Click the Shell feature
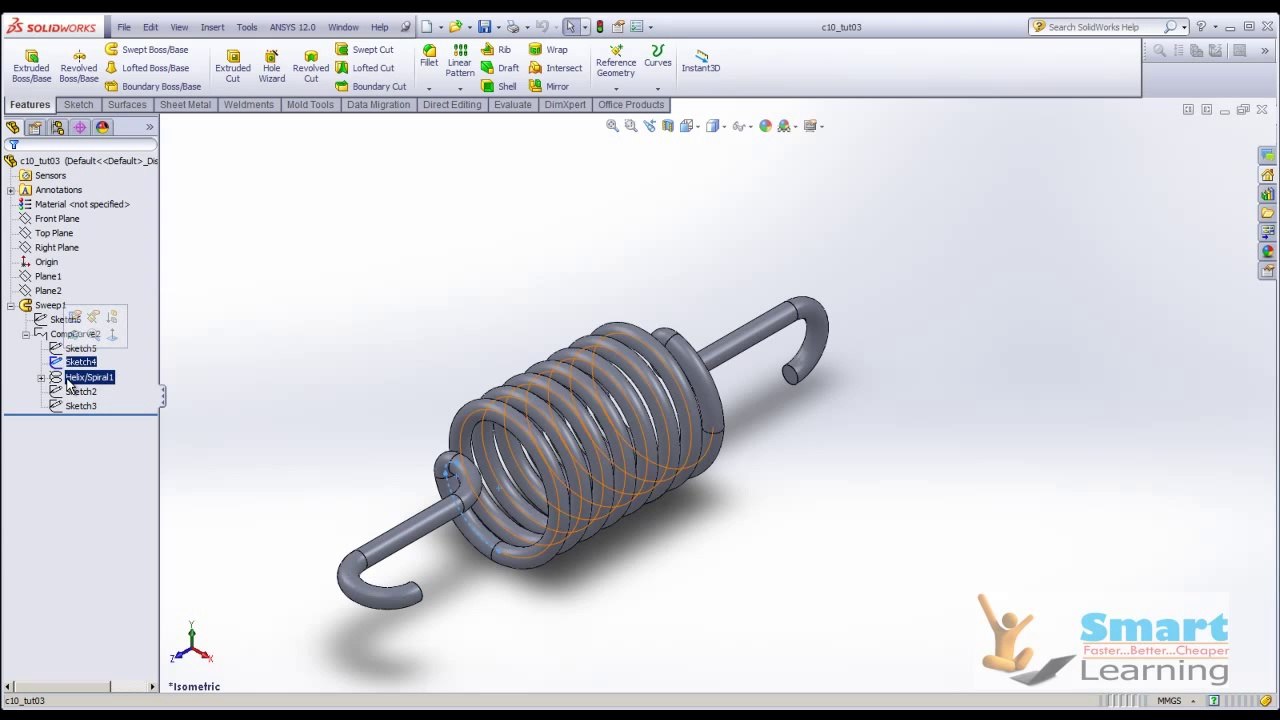The image size is (1280, 720). click(x=499, y=86)
